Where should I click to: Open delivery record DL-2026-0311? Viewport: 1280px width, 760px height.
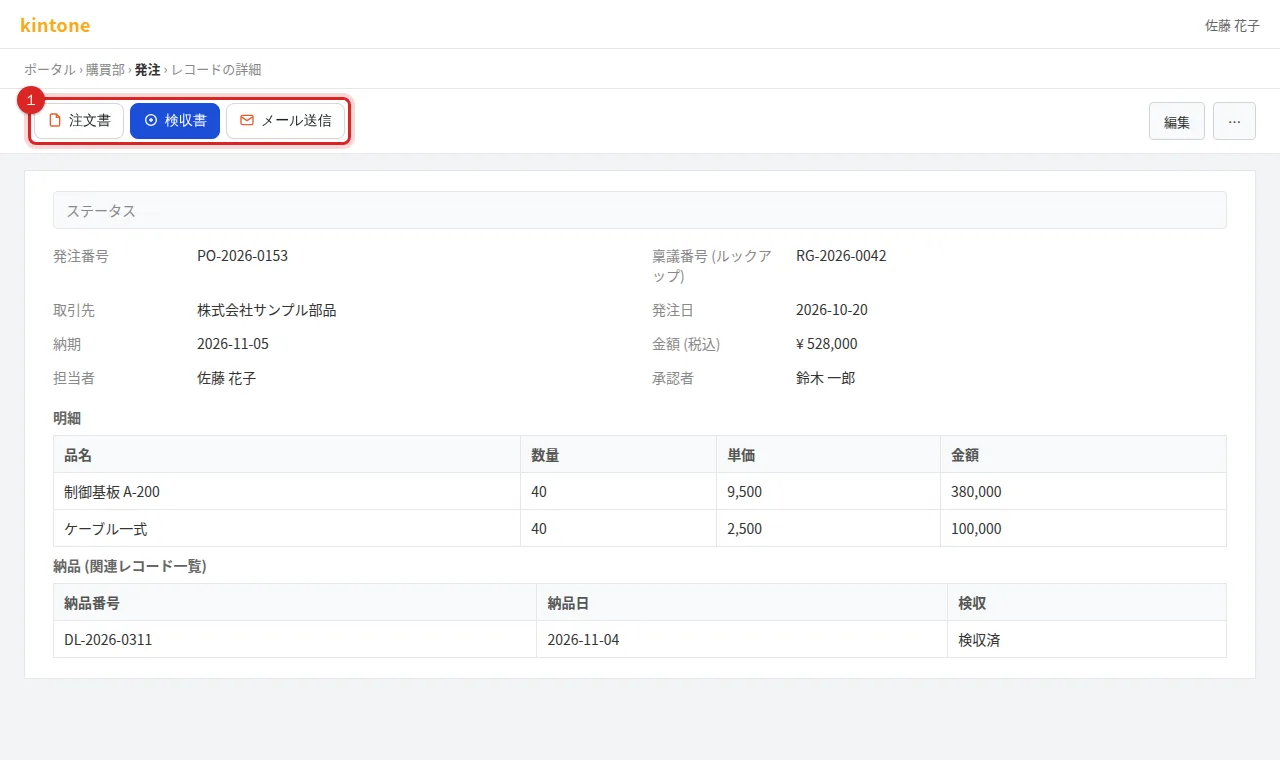(x=108, y=639)
